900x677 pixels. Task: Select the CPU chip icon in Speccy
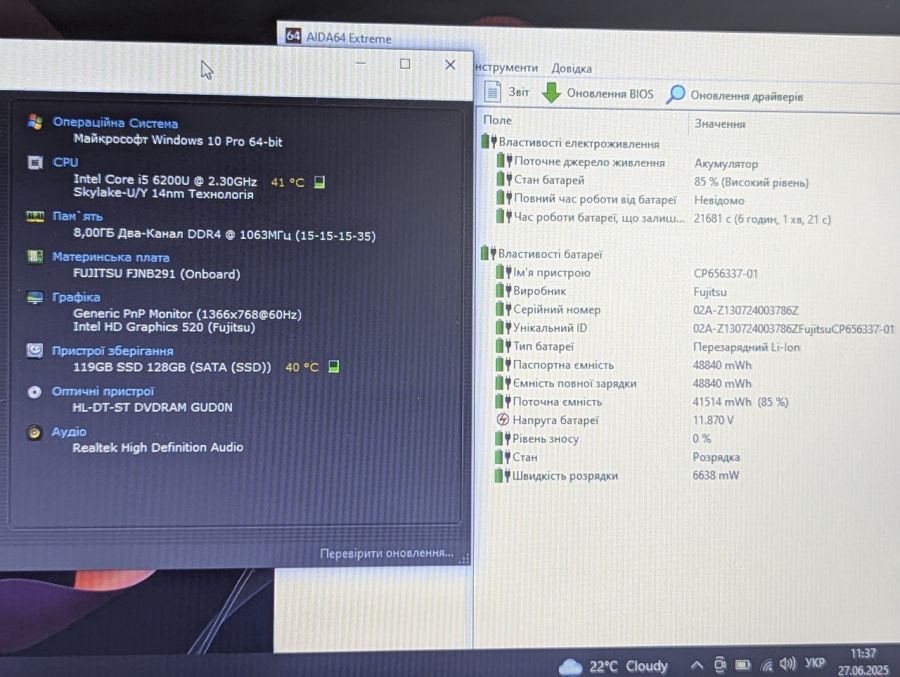click(35, 163)
